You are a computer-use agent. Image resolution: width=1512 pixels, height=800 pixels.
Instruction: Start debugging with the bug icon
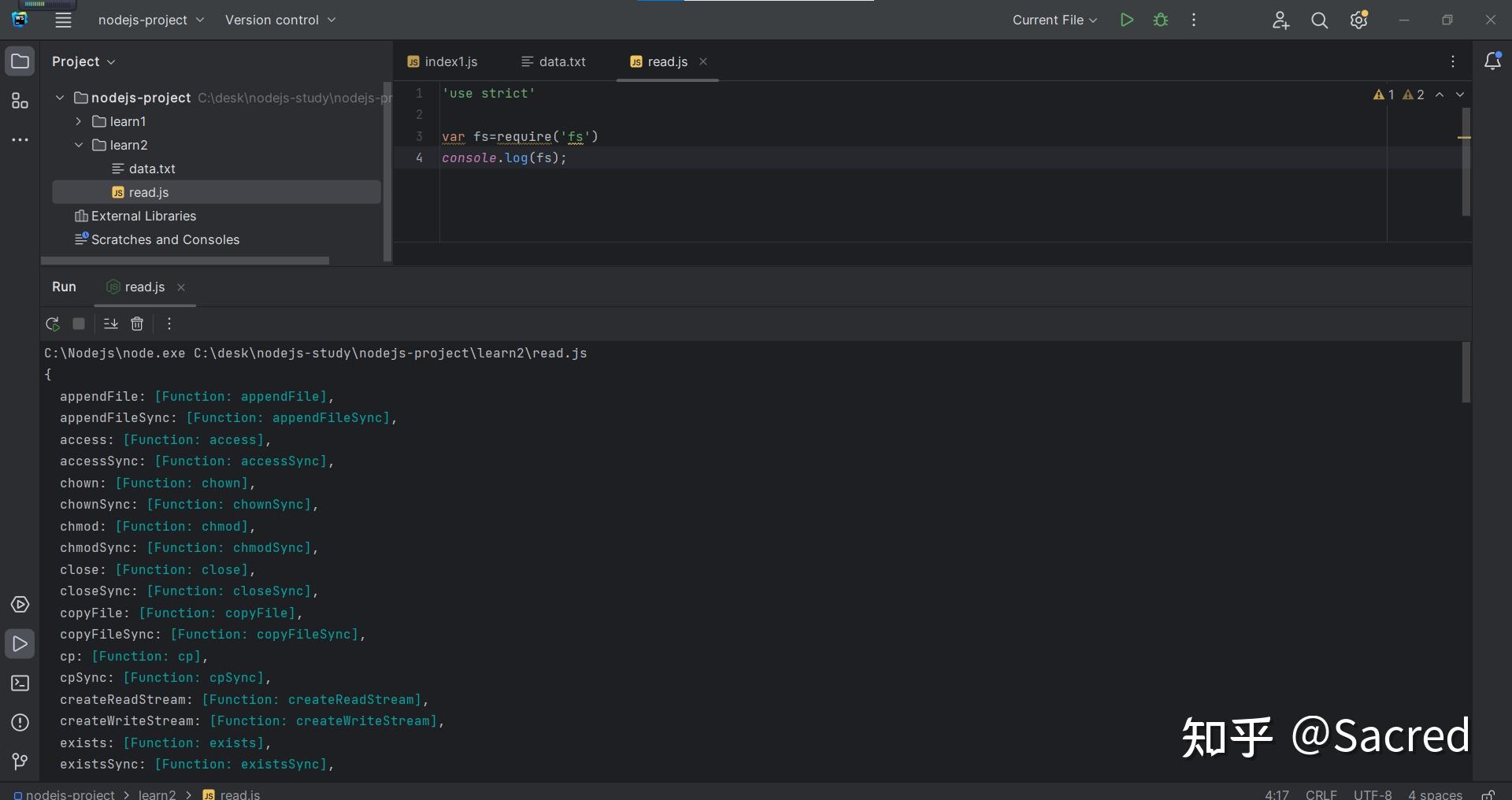point(1161,20)
